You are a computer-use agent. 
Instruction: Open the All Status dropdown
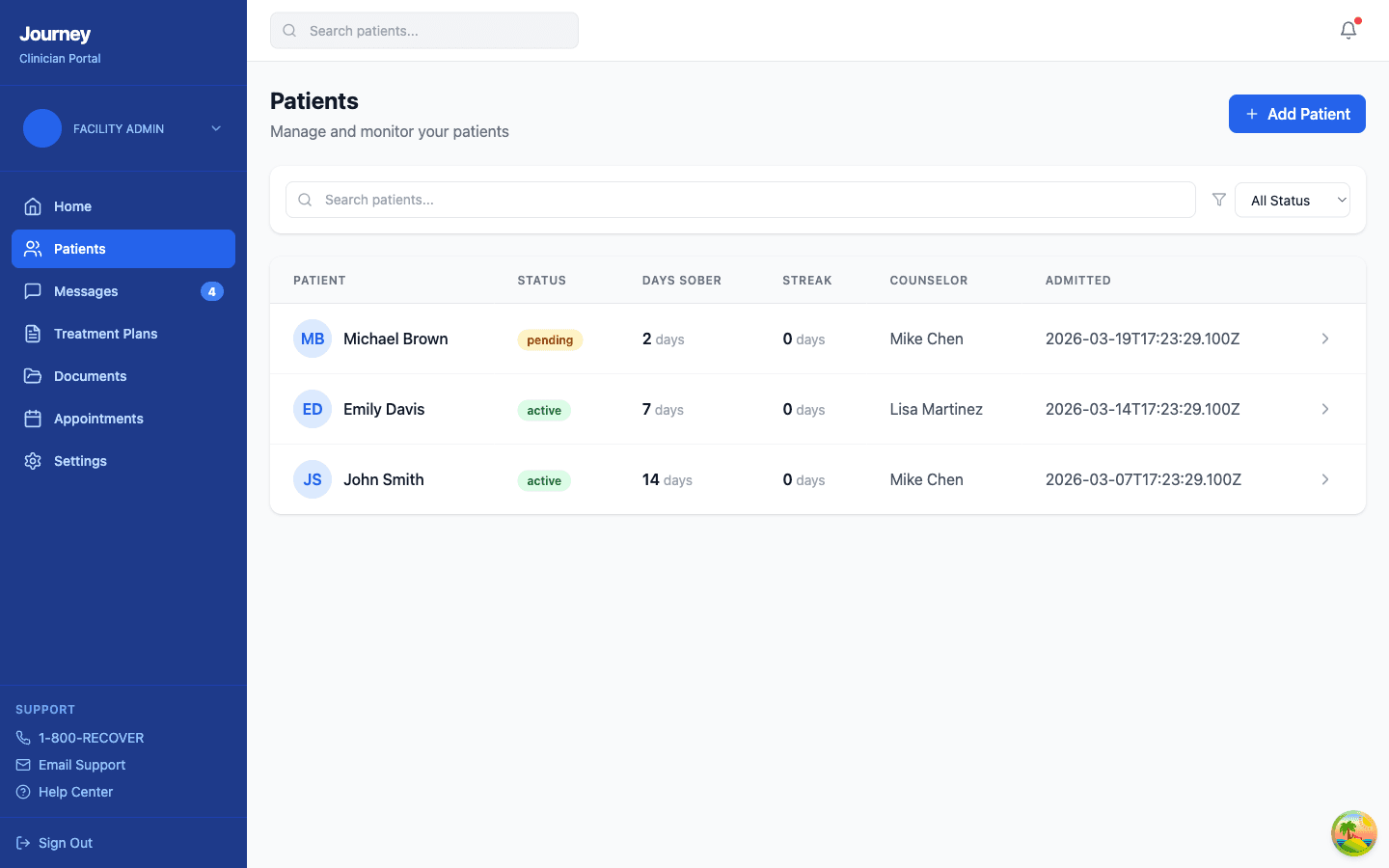tap(1293, 200)
